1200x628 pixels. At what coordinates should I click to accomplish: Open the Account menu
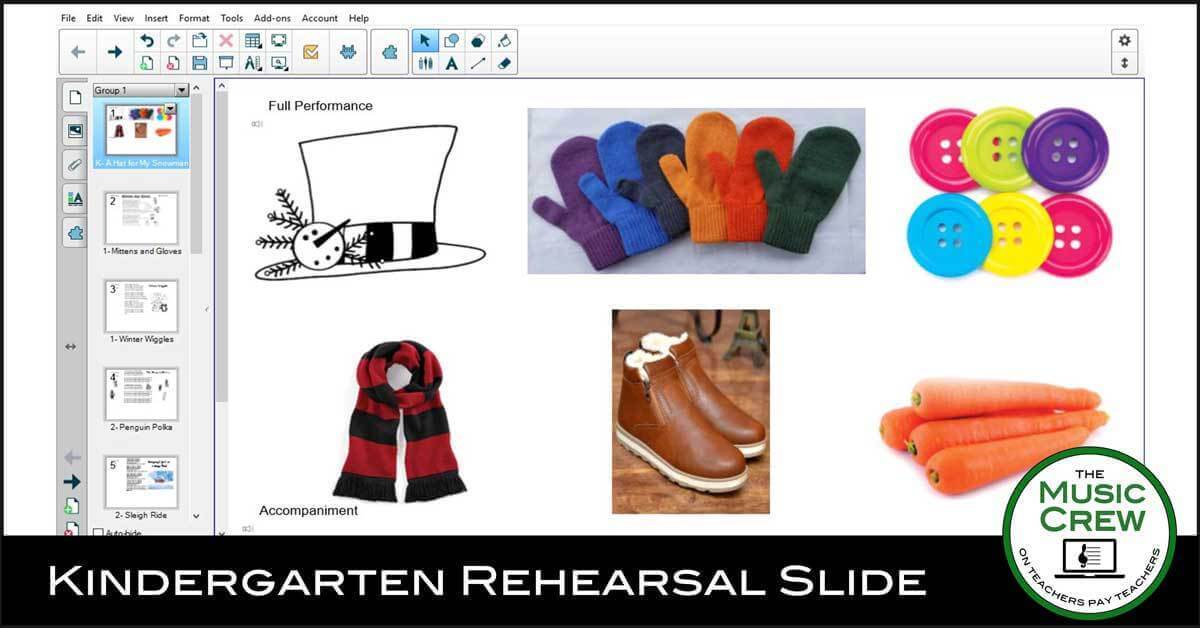[x=320, y=18]
